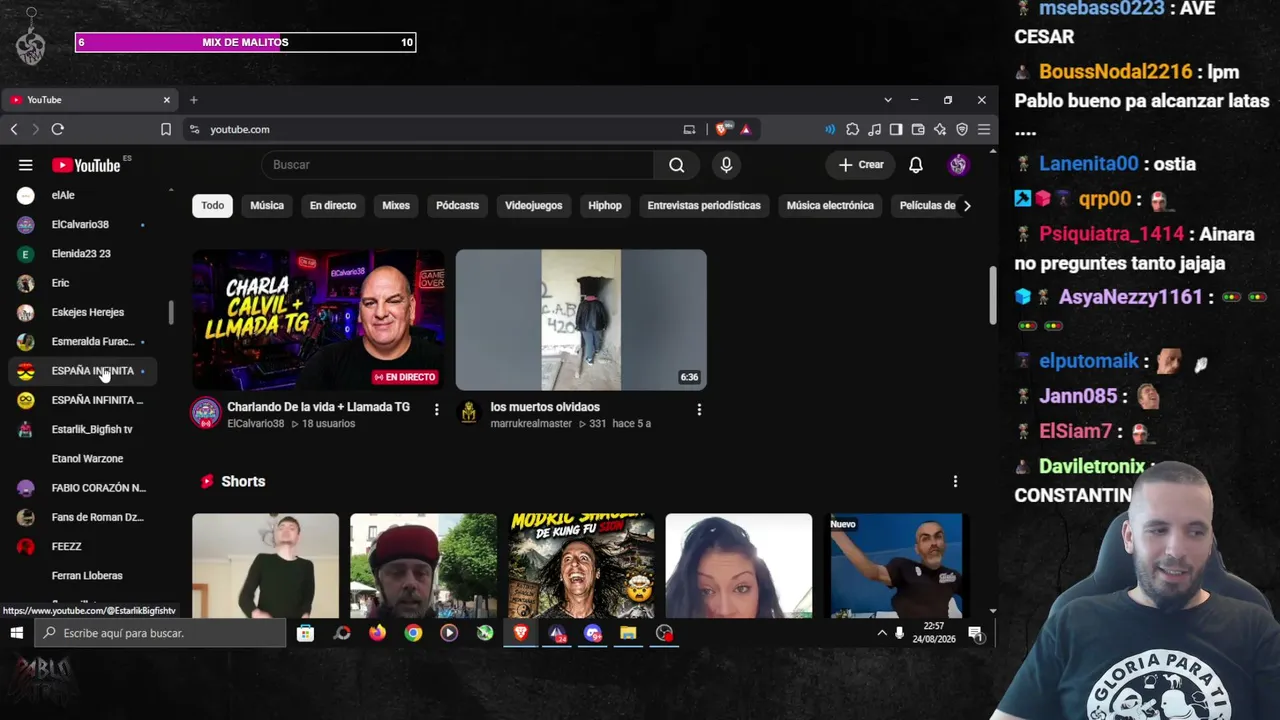Open the Brave Shields lion icon
This screenshot has height=720, width=1280.
[x=723, y=129]
